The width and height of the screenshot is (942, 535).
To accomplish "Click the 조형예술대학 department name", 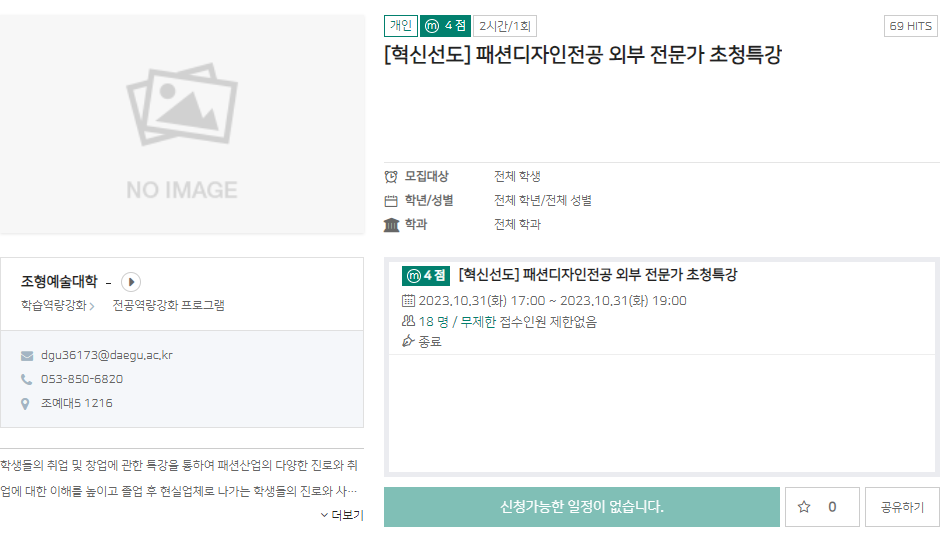I will point(59,282).
